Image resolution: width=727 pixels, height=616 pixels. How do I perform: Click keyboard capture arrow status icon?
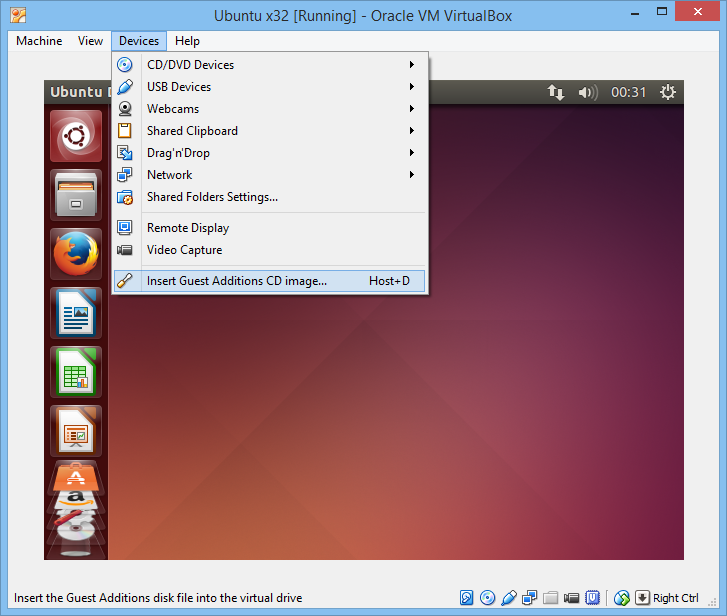pyautogui.click(x=642, y=598)
